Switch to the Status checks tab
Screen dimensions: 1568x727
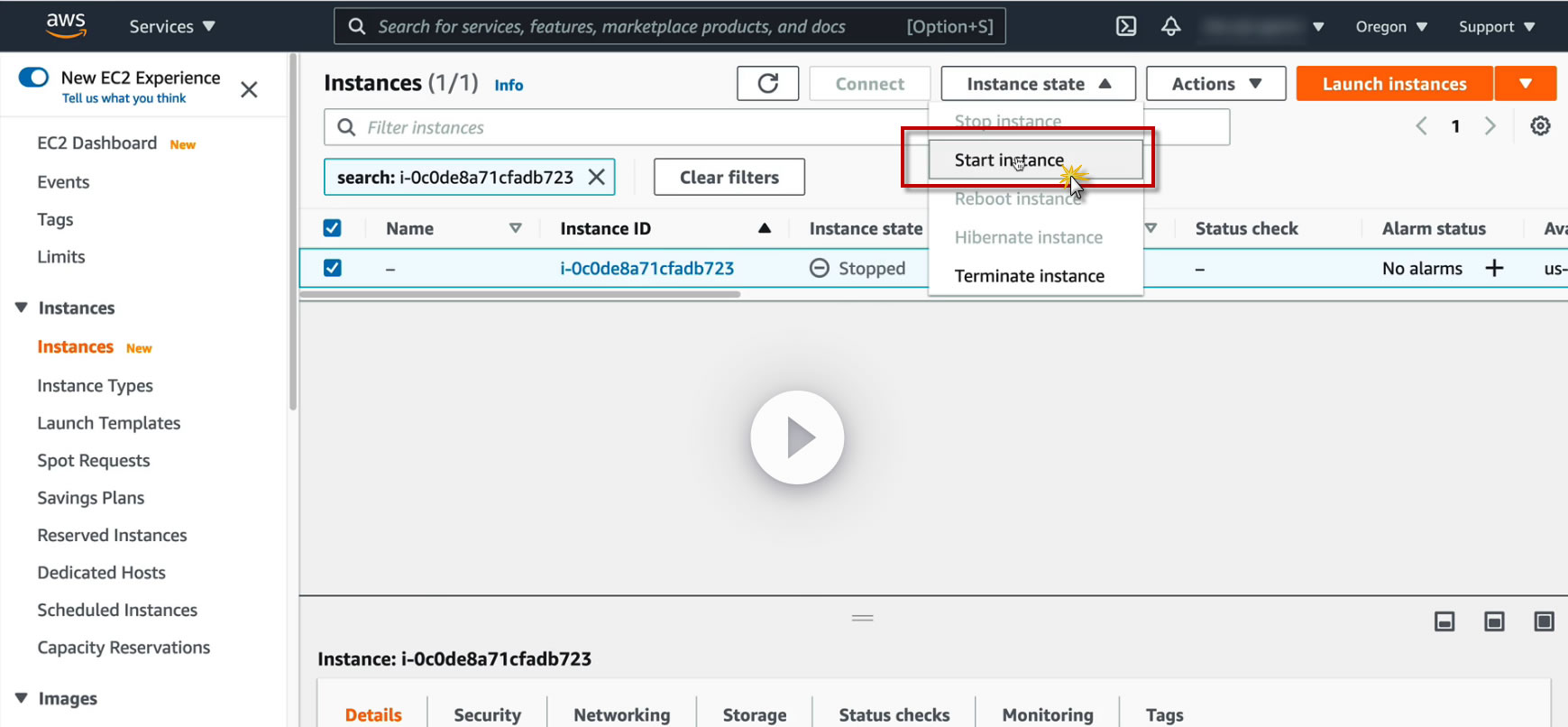click(894, 714)
